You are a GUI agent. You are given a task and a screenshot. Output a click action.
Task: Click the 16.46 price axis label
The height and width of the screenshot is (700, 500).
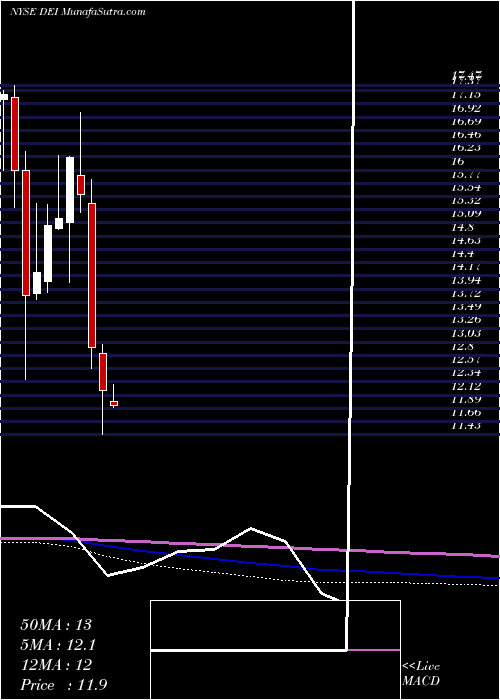point(466,134)
